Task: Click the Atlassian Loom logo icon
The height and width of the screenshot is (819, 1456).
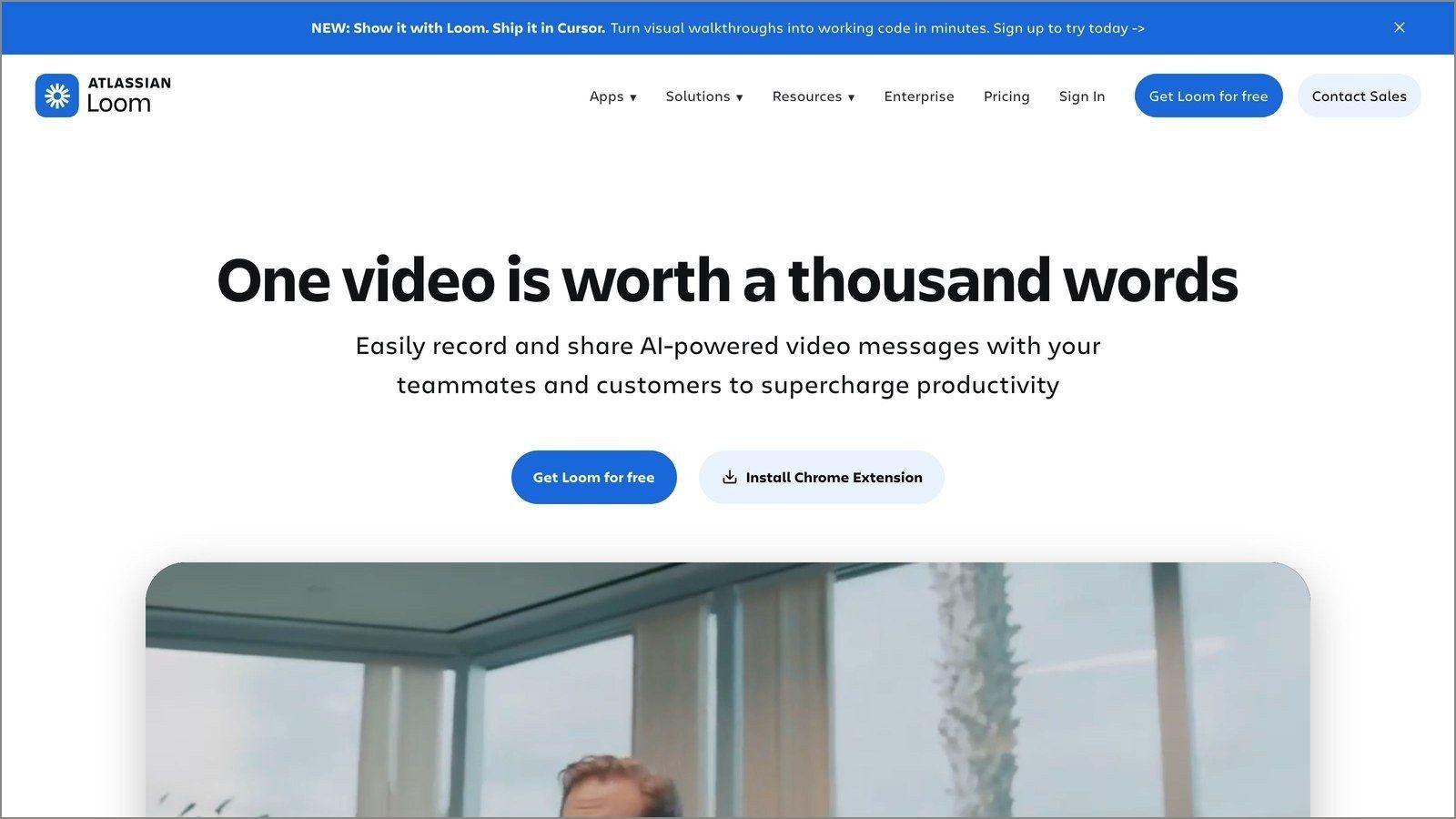Action: [57, 96]
